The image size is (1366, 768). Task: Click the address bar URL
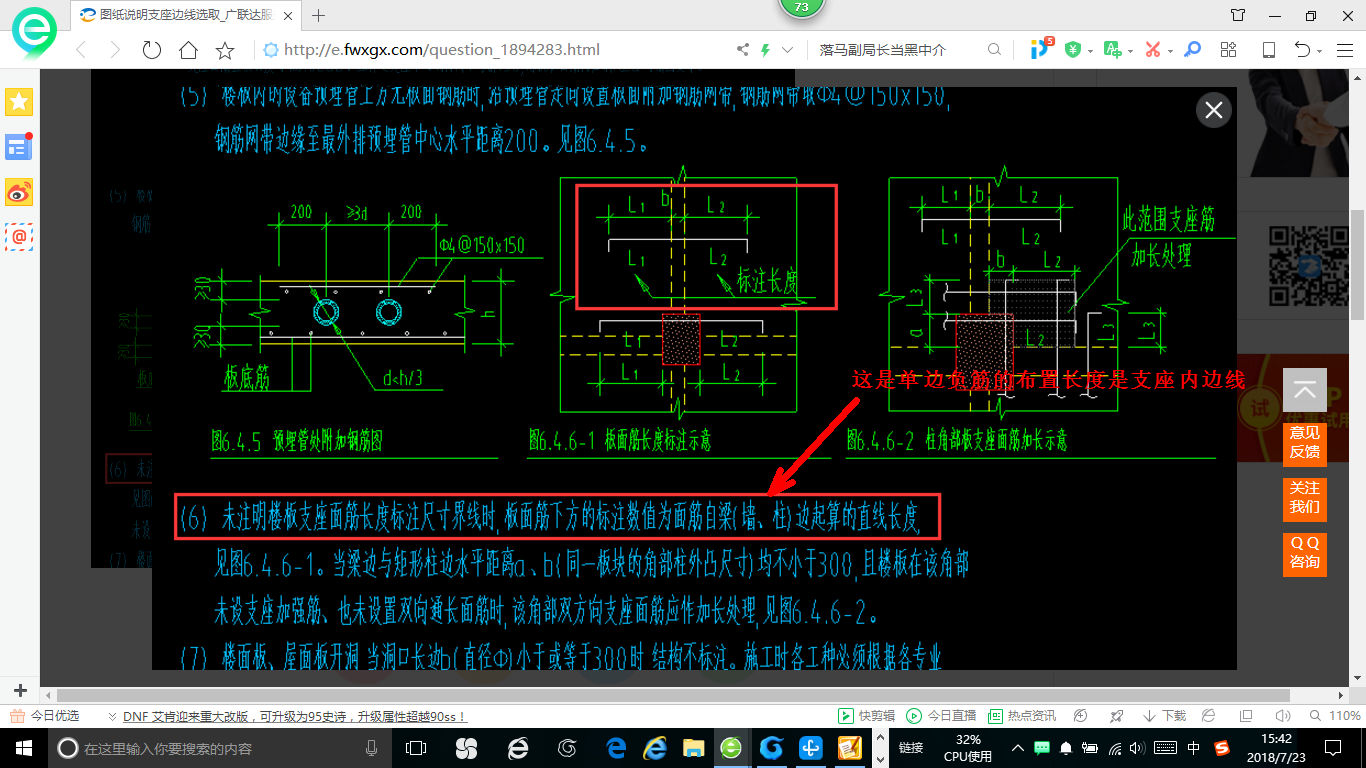click(x=441, y=50)
